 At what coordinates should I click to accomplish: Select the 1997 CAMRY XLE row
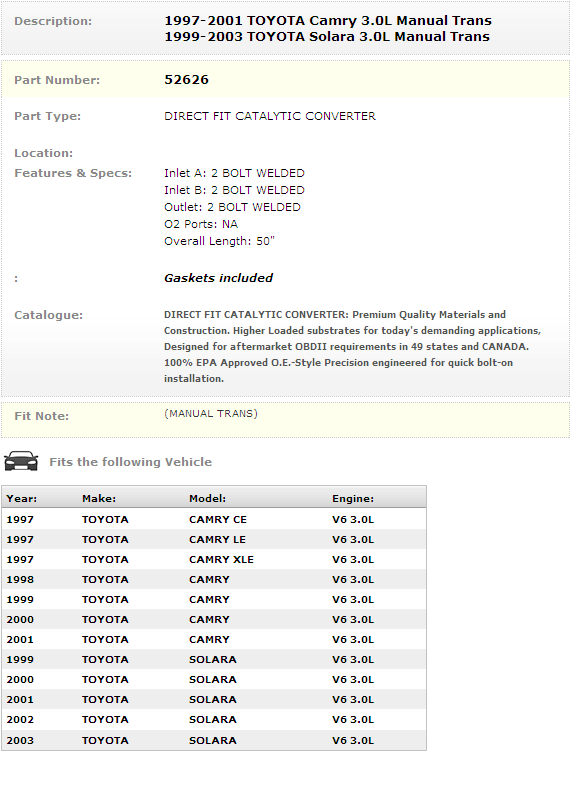coord(214,559)
